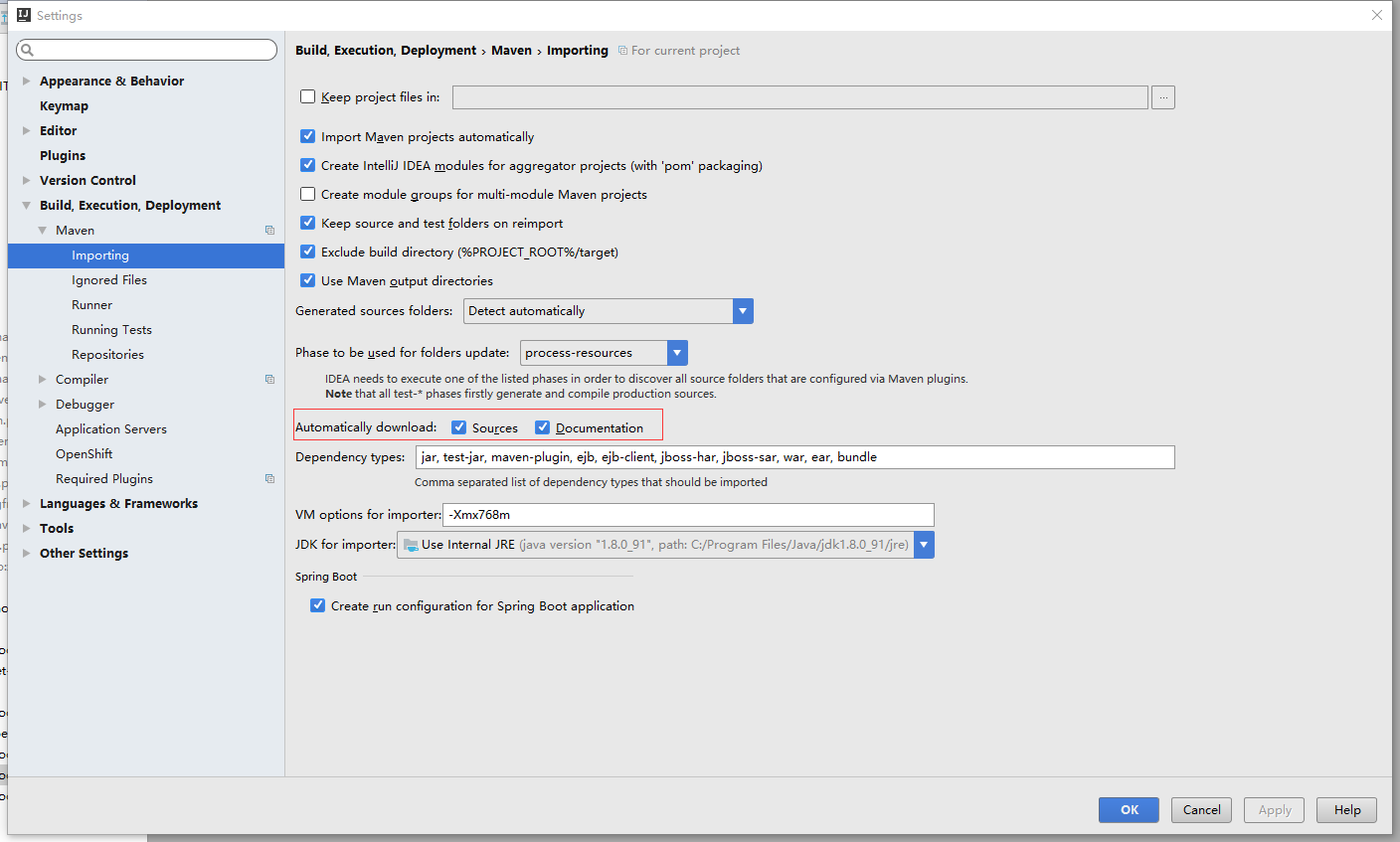This screenshot has height=842, width=1400.
Task: Expand Appearance & Behavior section
Action: (26, 81)
